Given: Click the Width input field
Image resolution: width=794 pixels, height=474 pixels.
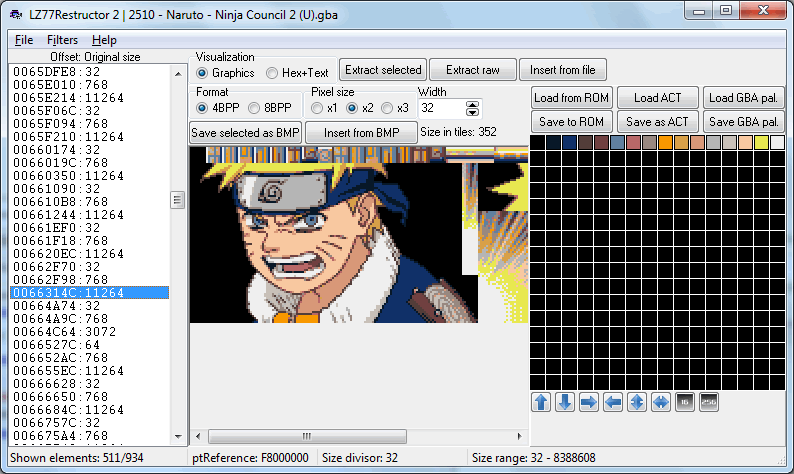Looking at the screenshot, I should pyautogui.click(x=442, y=108).
